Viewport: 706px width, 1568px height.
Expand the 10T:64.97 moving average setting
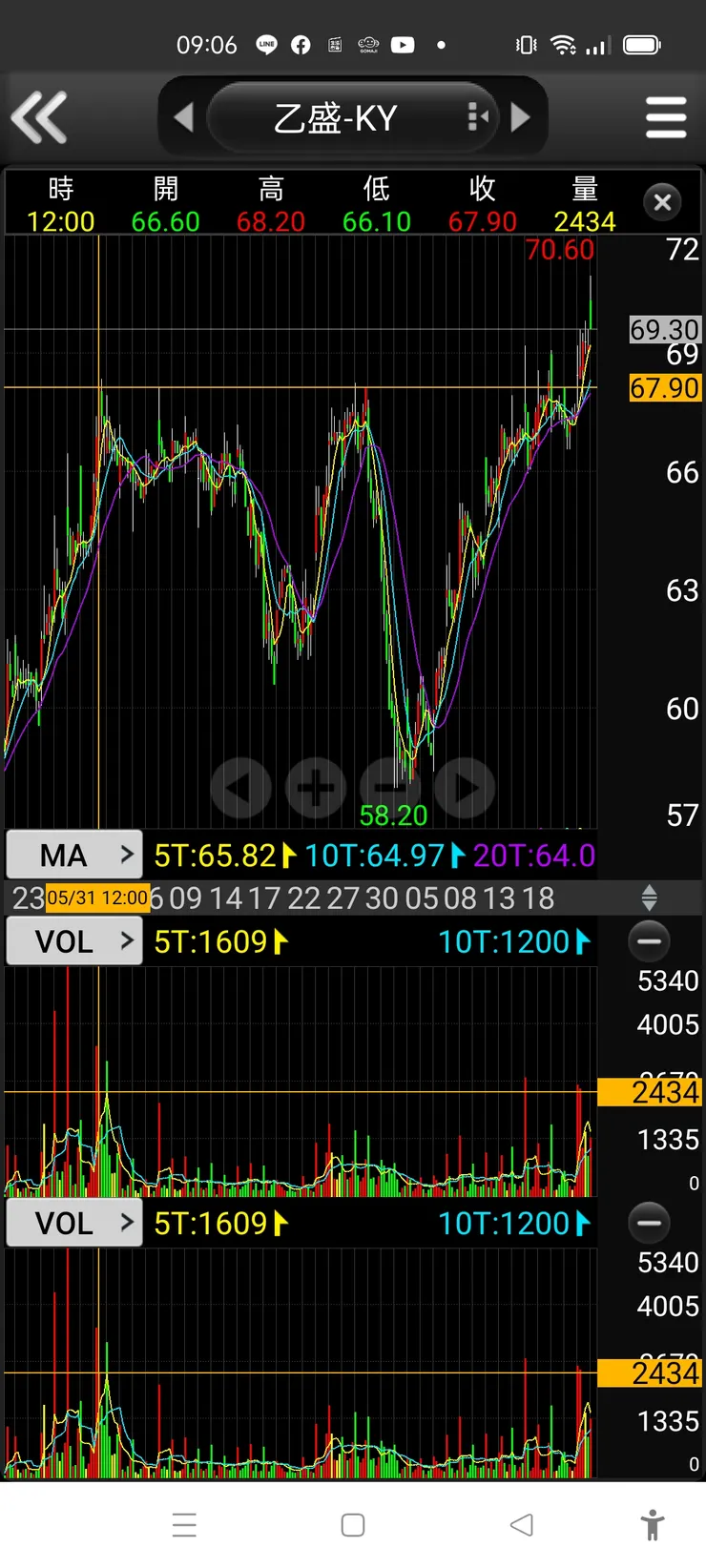385,856
